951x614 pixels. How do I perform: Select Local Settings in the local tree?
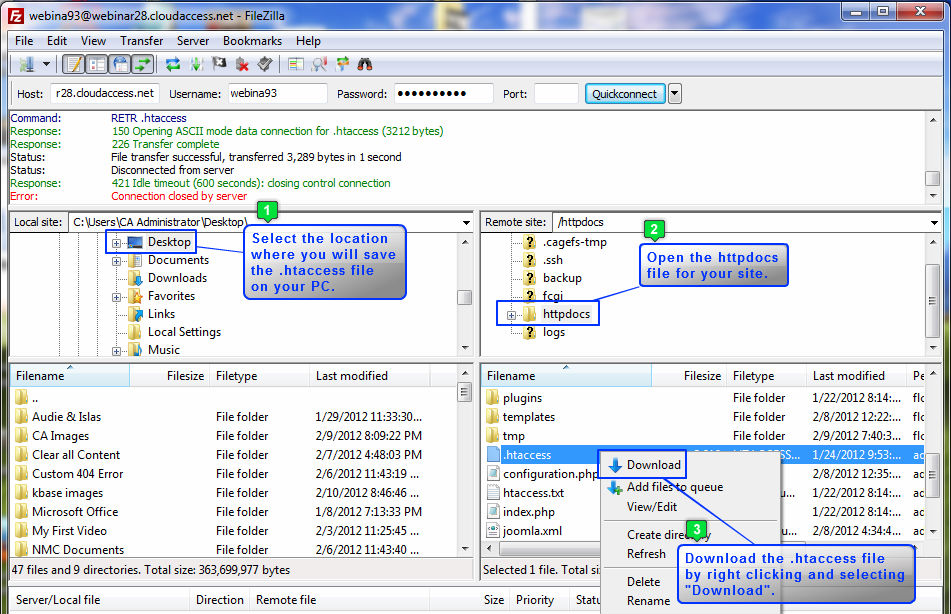(x=184, y=332)
